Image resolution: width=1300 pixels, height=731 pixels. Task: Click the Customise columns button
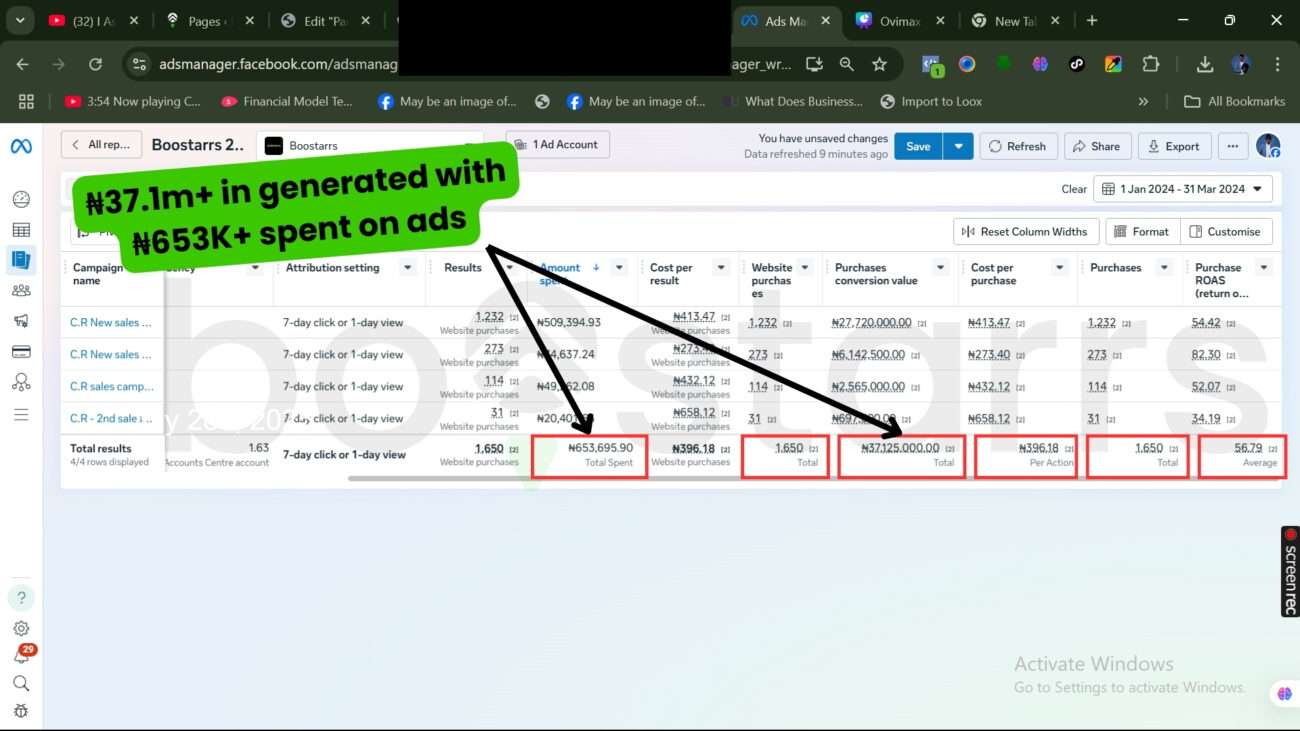pyautogui.click(x=1226, y=232)
